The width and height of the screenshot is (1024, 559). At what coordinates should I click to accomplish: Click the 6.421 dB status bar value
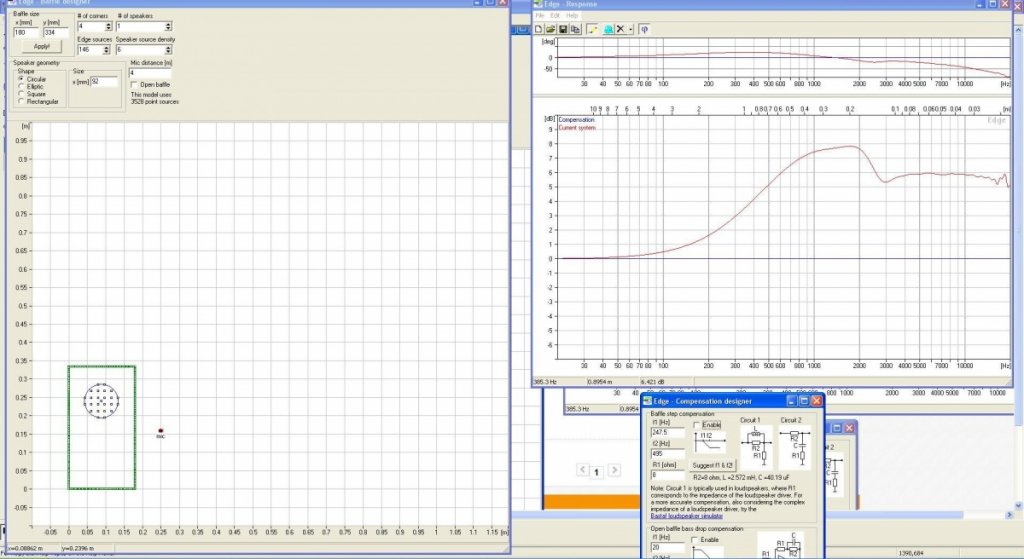pos(652,382)
